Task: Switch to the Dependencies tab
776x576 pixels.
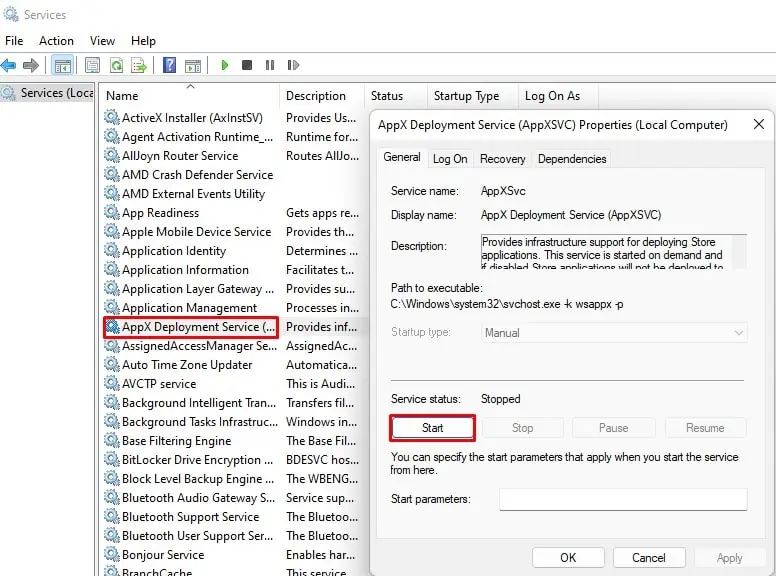Action: click(572, 159)
